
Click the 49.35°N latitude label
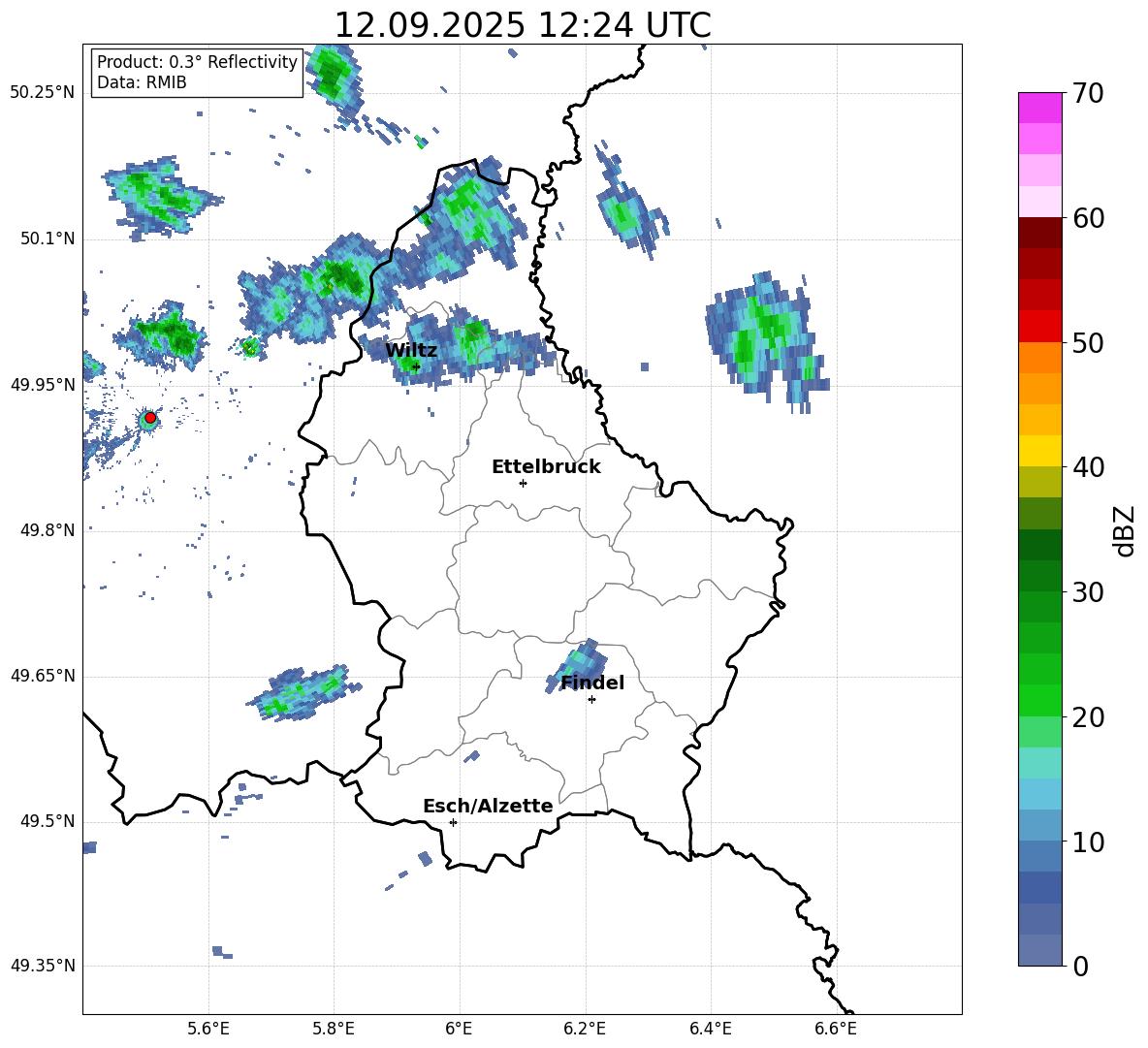coord(43,966)
